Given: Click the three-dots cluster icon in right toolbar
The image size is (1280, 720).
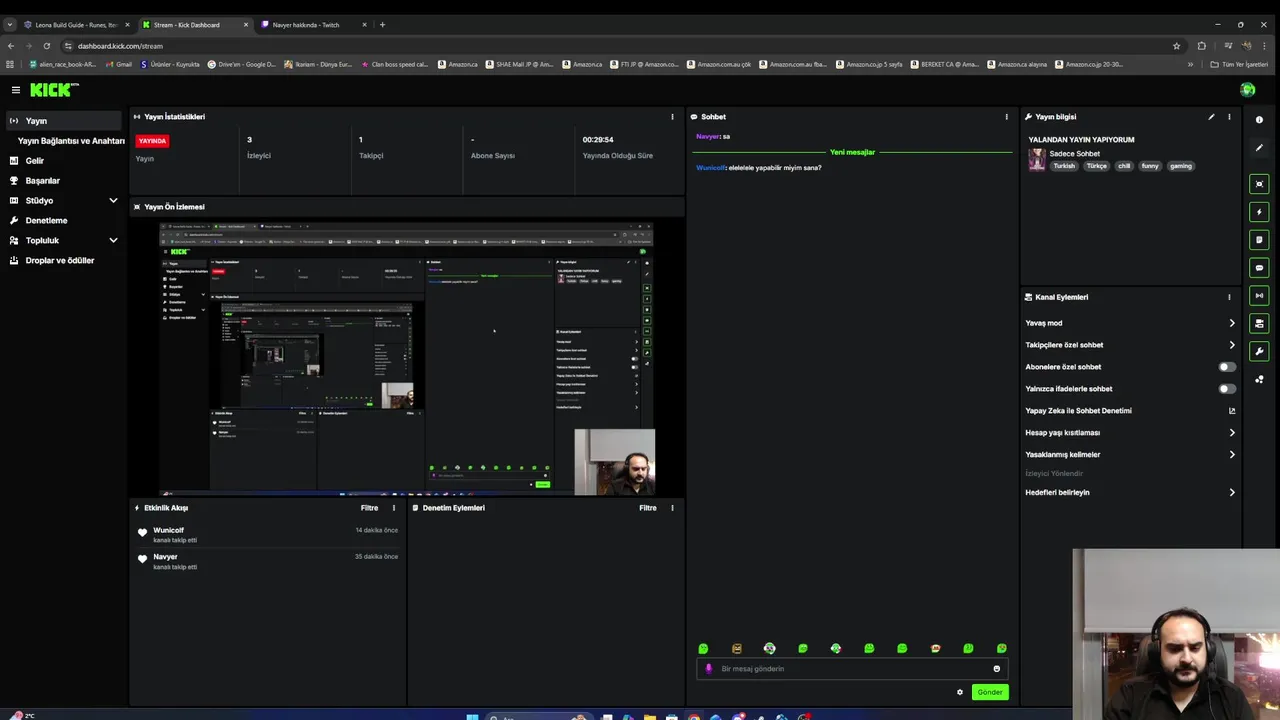Looking at the screenshot, I should (1259, 379).
